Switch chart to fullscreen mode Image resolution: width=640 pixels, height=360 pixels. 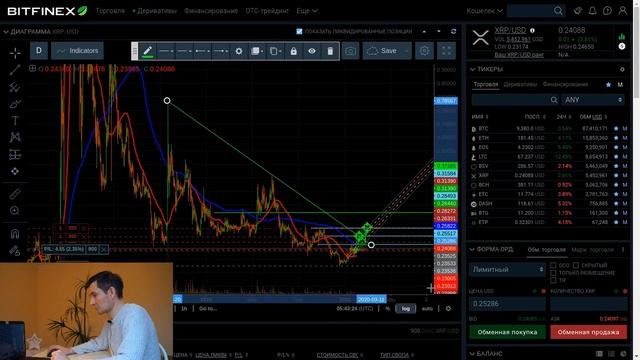[x=447, y=51]
